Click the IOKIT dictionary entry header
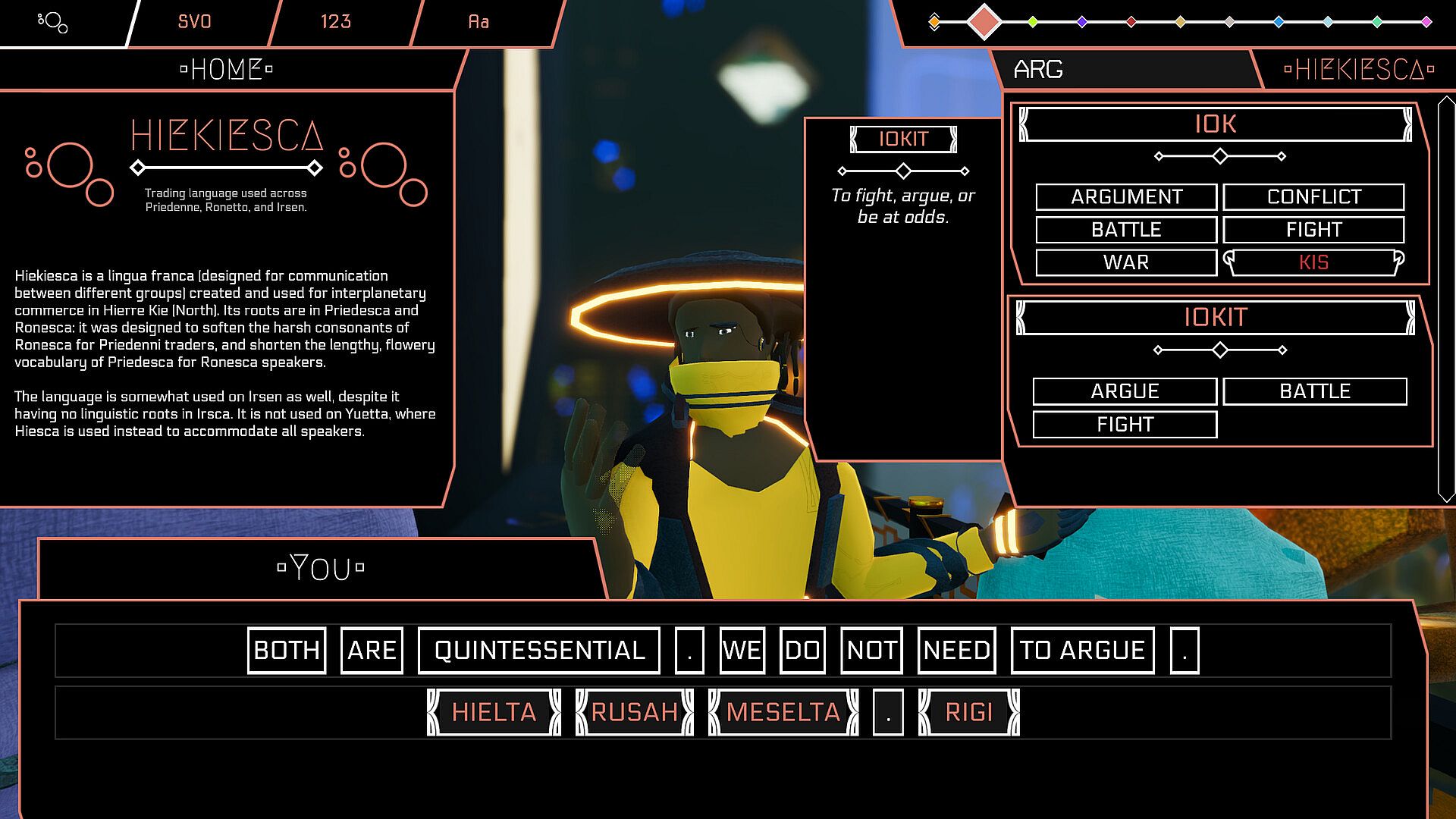 [1215, 318]
